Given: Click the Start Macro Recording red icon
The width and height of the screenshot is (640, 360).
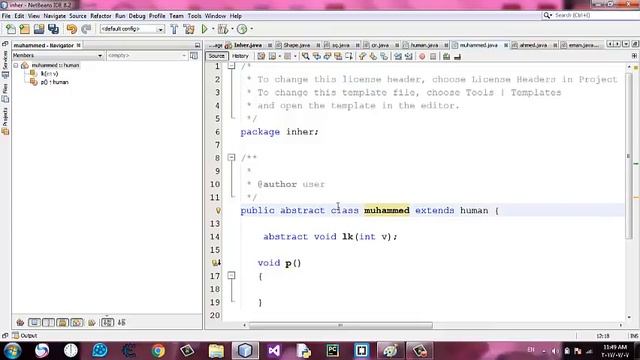Looking at the screenshot, I should coord(422,56).
